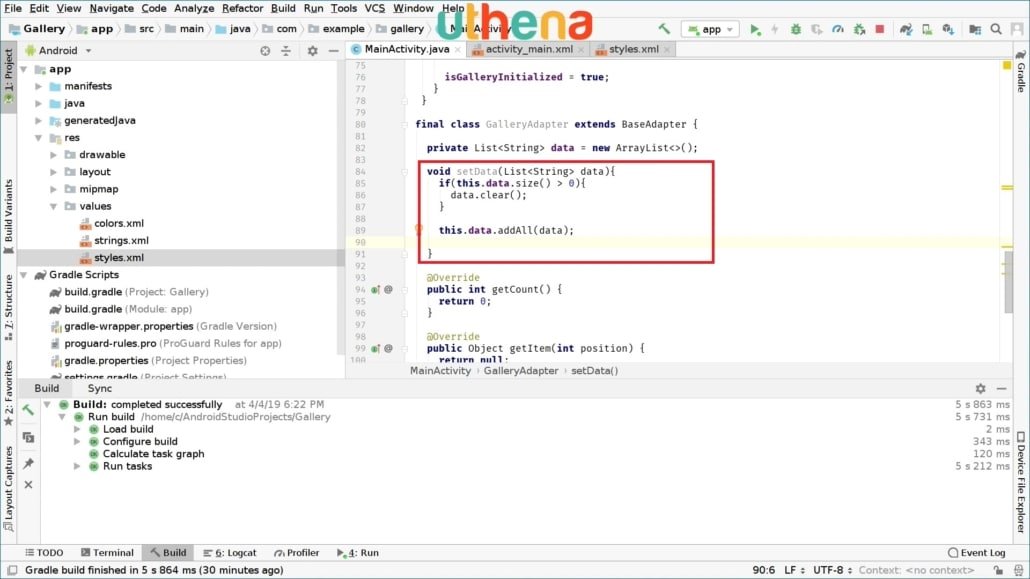Toggle the Structure side panel
This screenshot has width=1030, height=579.
(x=9, y=307)
